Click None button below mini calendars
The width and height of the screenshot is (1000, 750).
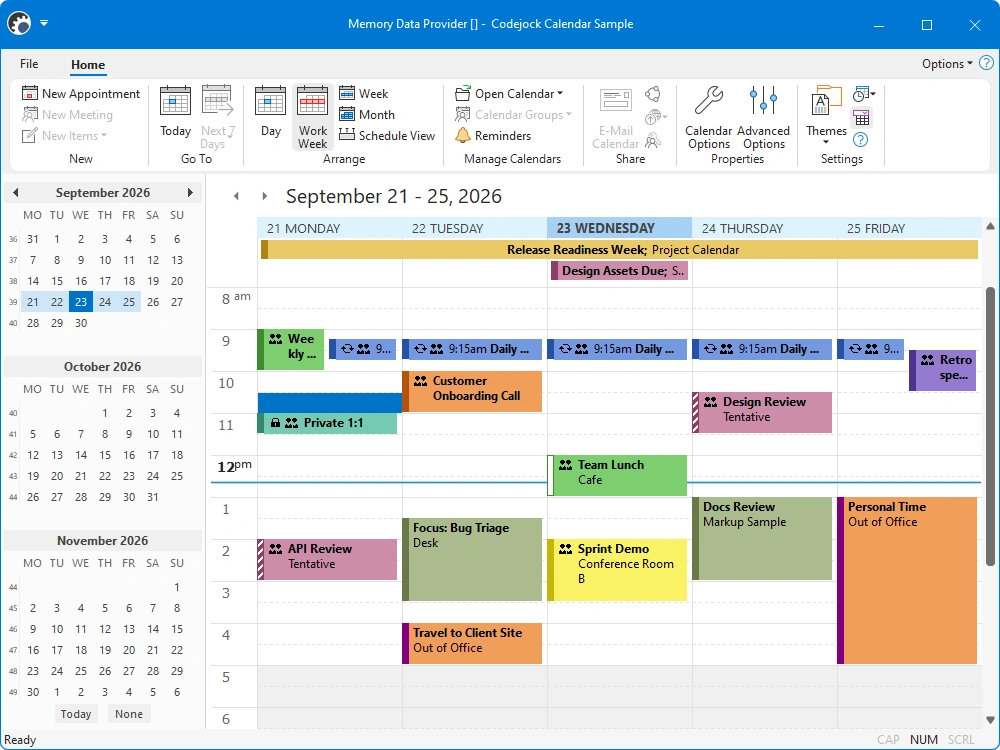129,714
